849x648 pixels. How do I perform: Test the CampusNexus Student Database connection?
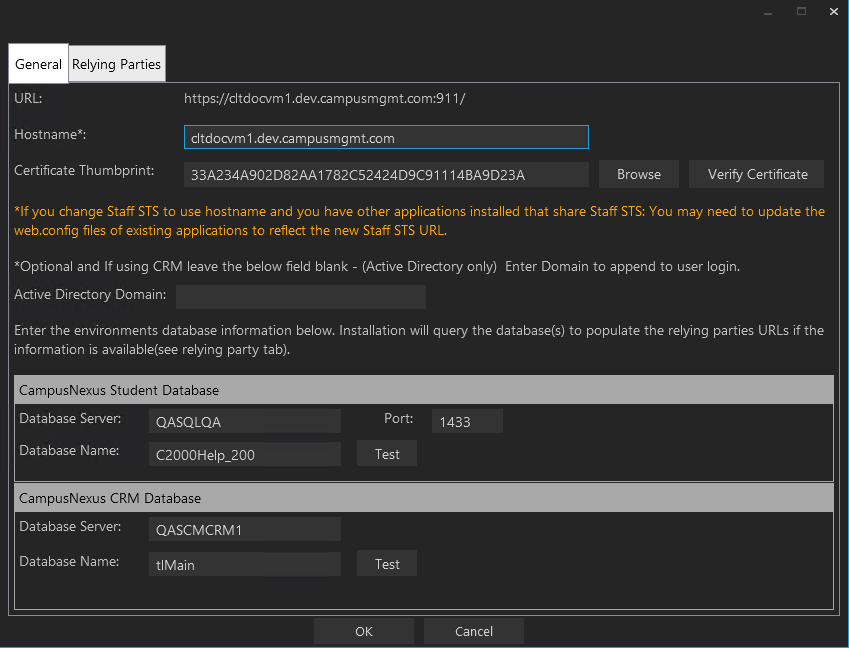coord(386,453)
